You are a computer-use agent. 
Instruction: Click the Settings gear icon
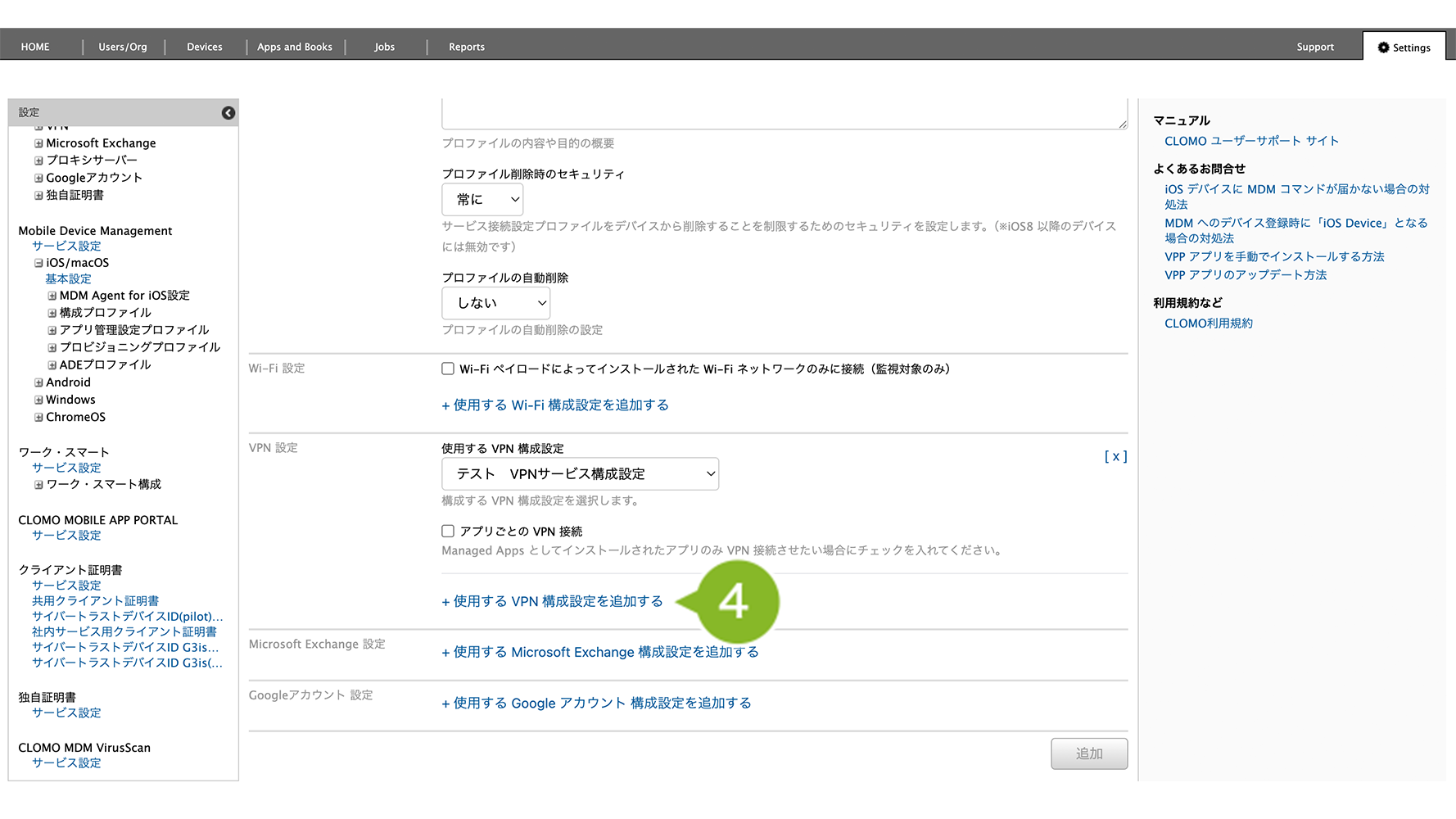(x=1383, y=48)
